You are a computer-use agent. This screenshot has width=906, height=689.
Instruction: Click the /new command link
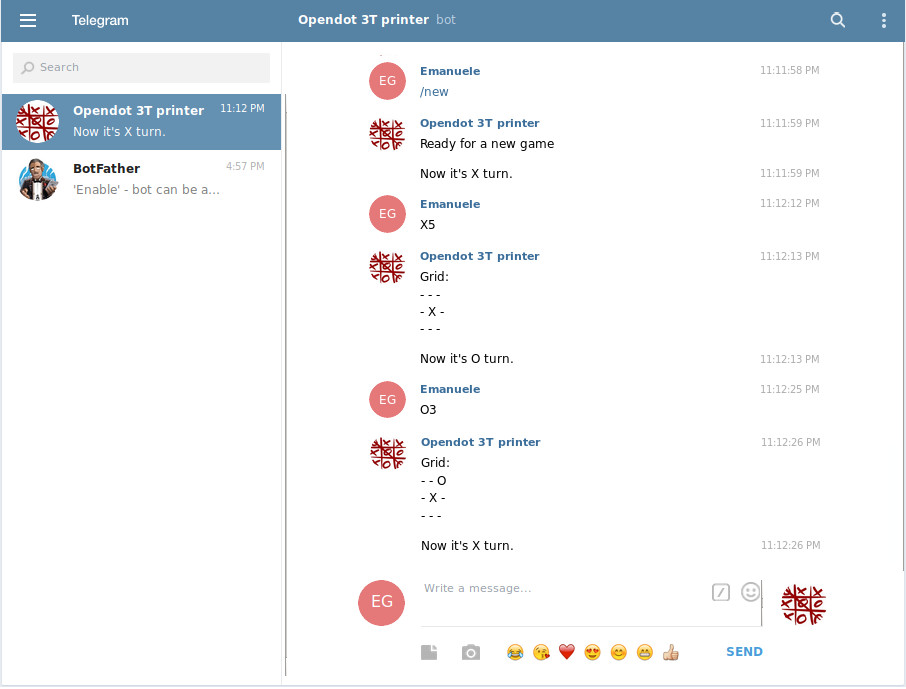tap(434, 92)
